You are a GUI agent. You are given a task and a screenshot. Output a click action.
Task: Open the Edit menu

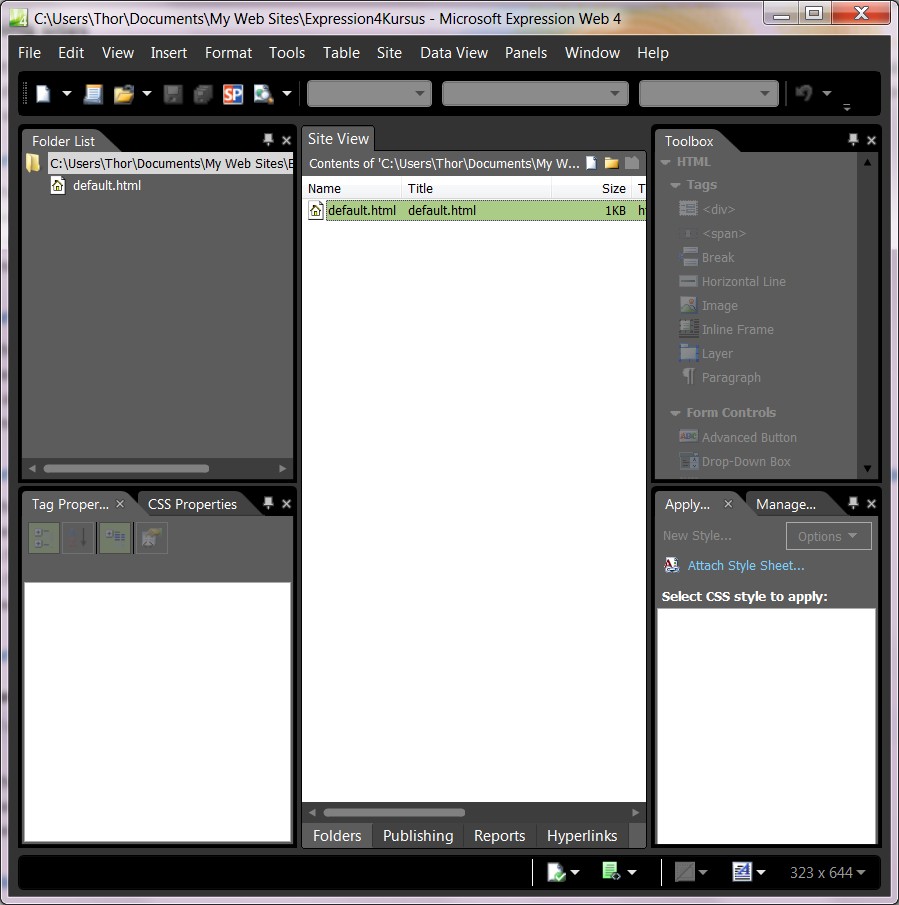point(71,53)
